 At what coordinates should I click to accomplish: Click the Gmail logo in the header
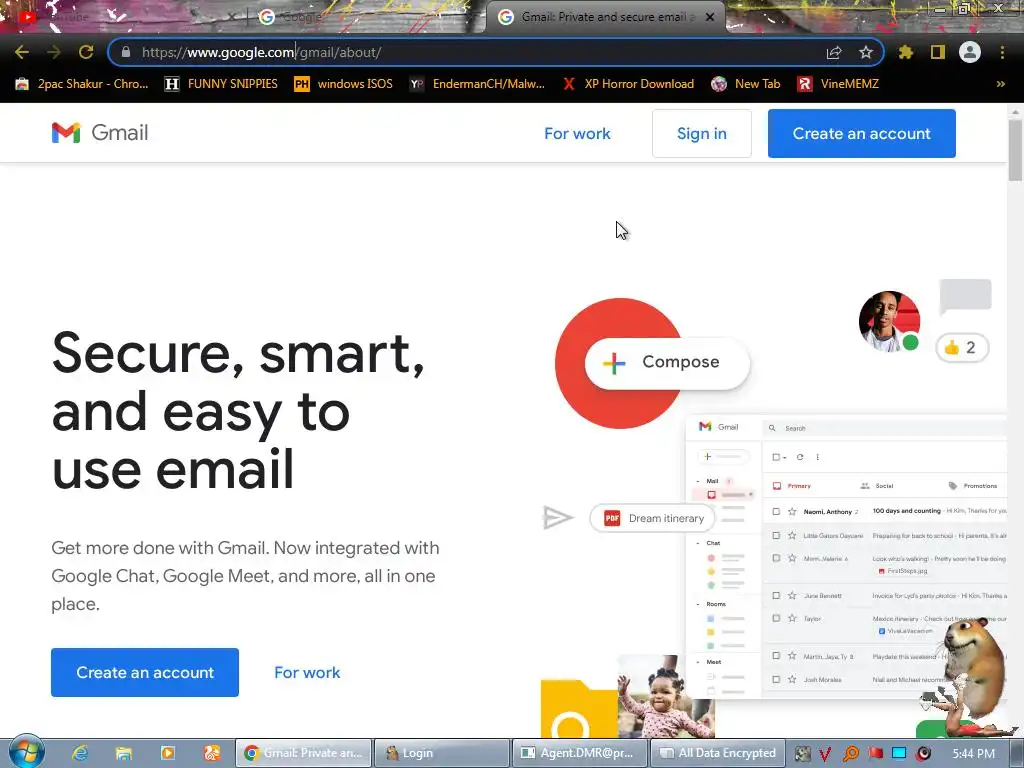[x=100, y=133]
